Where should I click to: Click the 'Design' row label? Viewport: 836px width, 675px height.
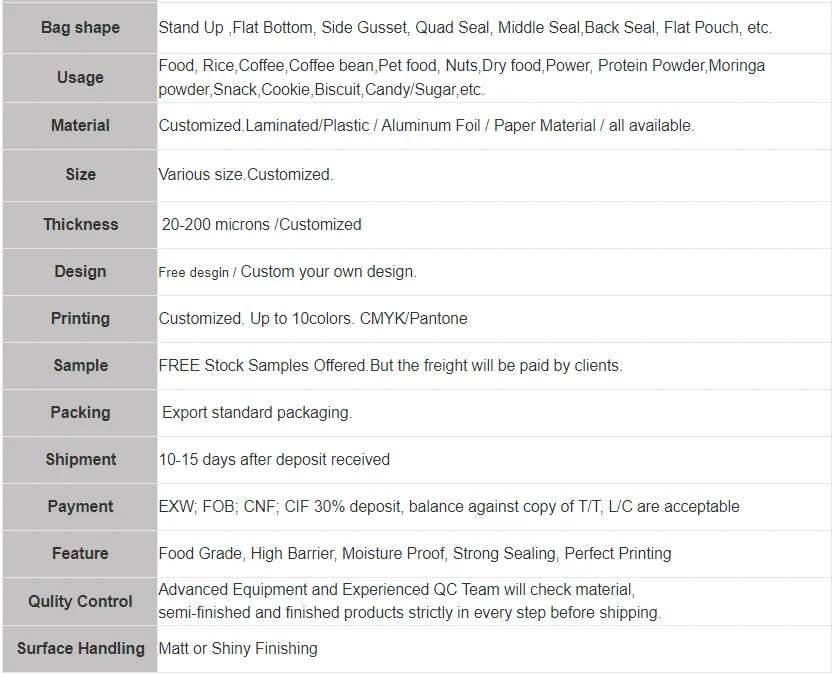coord(80,271)
